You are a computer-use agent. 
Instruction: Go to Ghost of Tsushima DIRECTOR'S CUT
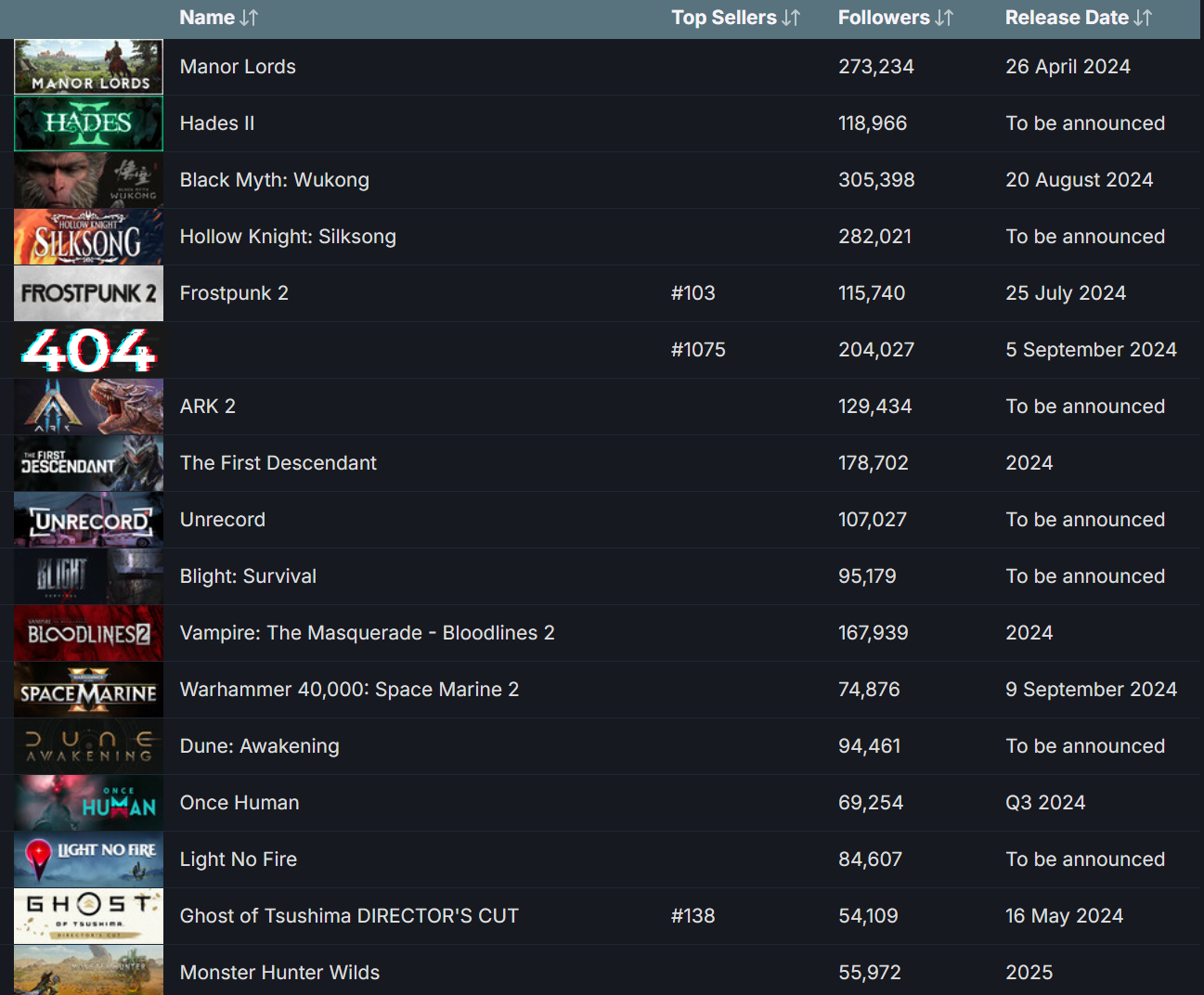tap(349, 916)
